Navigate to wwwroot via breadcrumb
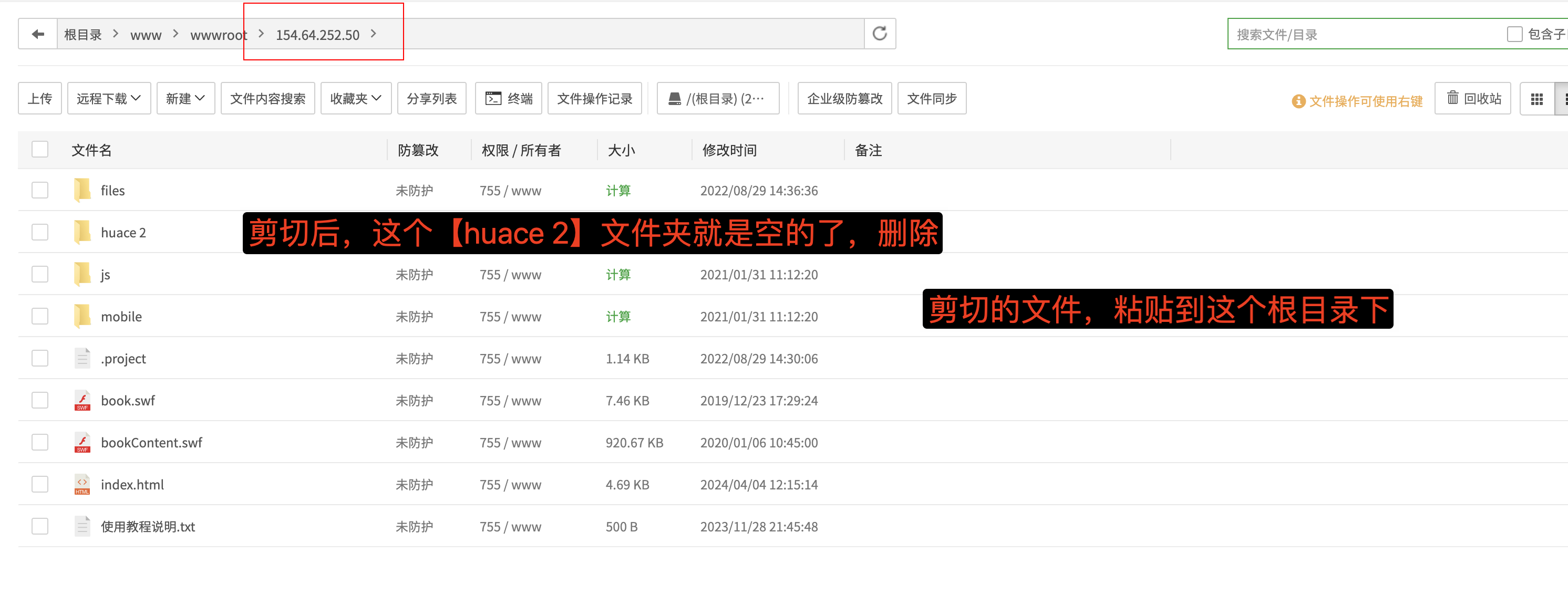Screen dimensions: 1568x606 [218, 34]
